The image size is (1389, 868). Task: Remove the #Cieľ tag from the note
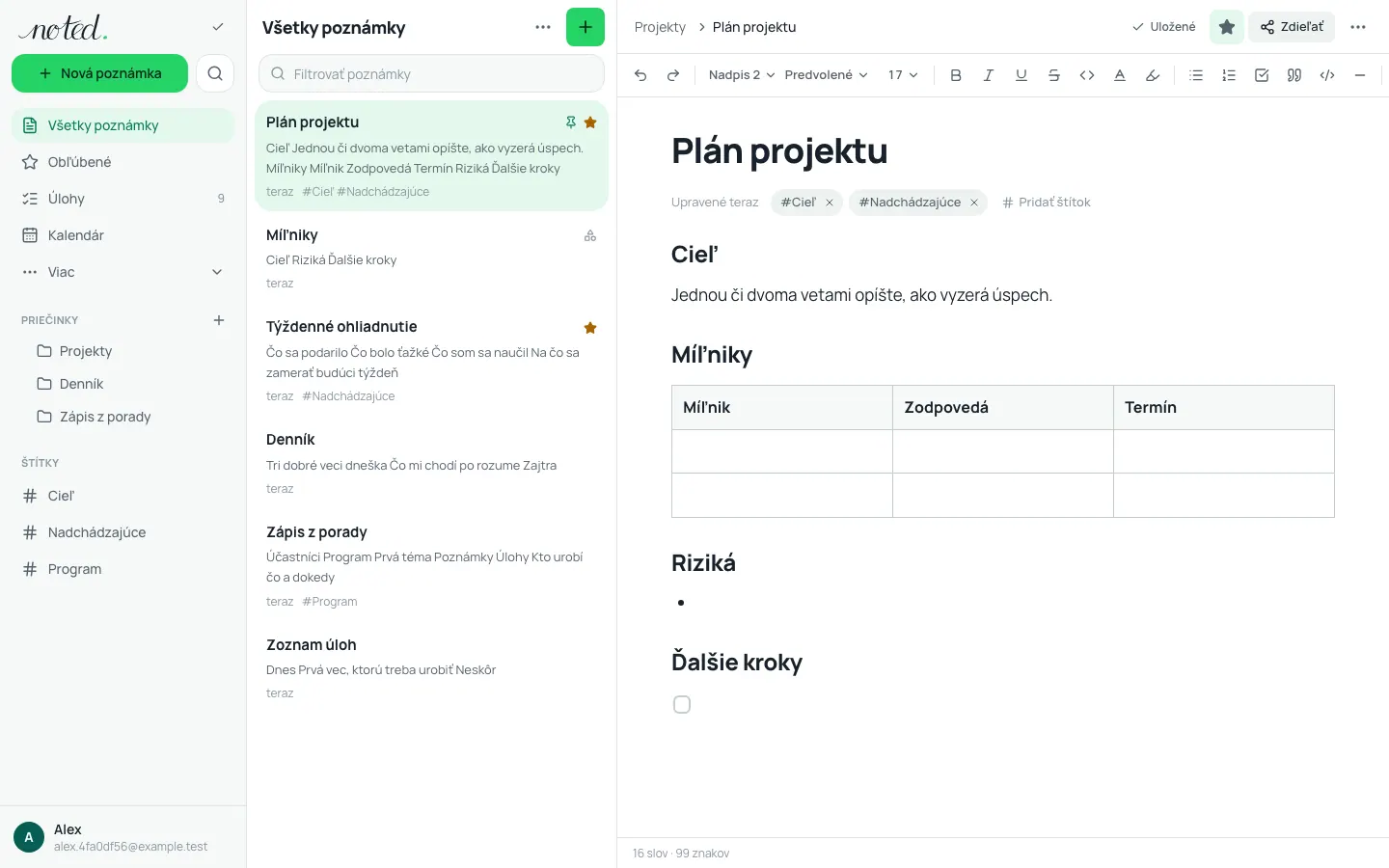point(830,203)
